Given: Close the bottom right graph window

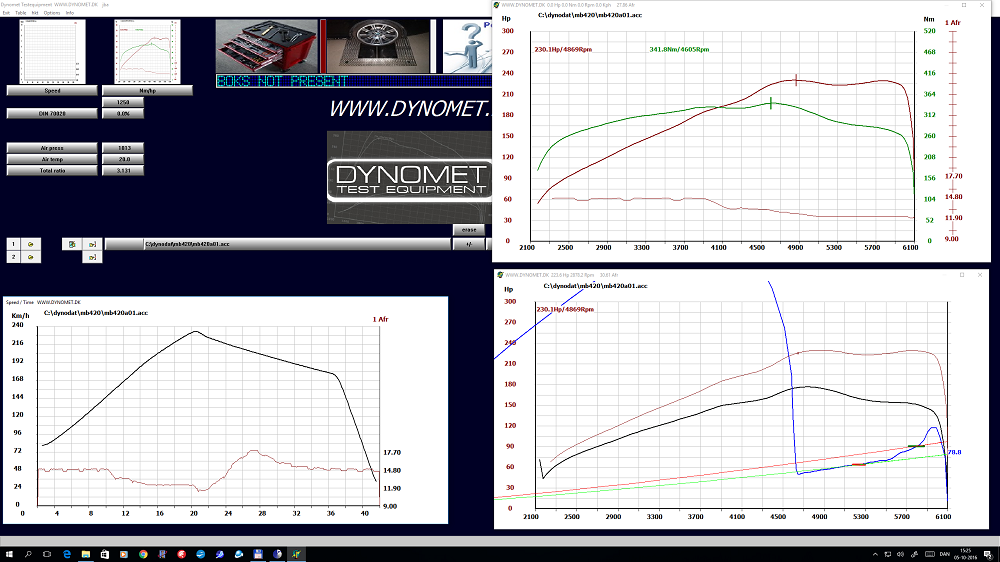Looking at the screenshot, I should coord(980,275).
